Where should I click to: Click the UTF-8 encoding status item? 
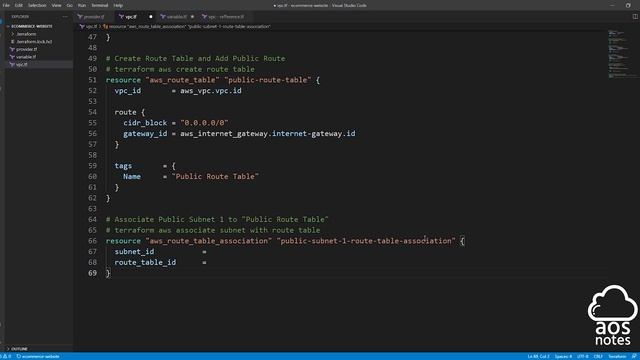pyautogui.click(x=583, y=356)
